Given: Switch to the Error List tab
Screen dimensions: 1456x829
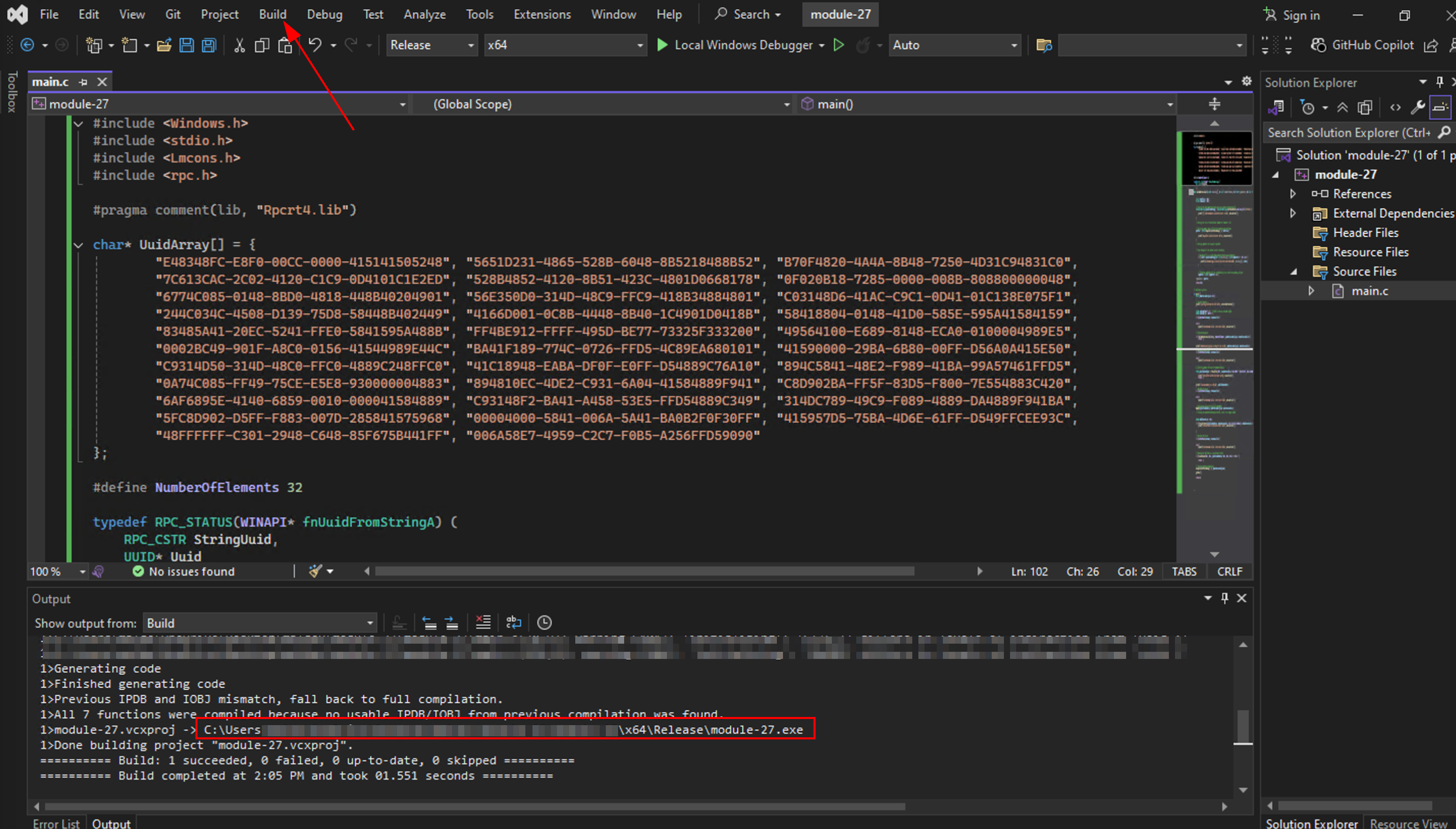Looking at the screenshot, I should (56, 823).
